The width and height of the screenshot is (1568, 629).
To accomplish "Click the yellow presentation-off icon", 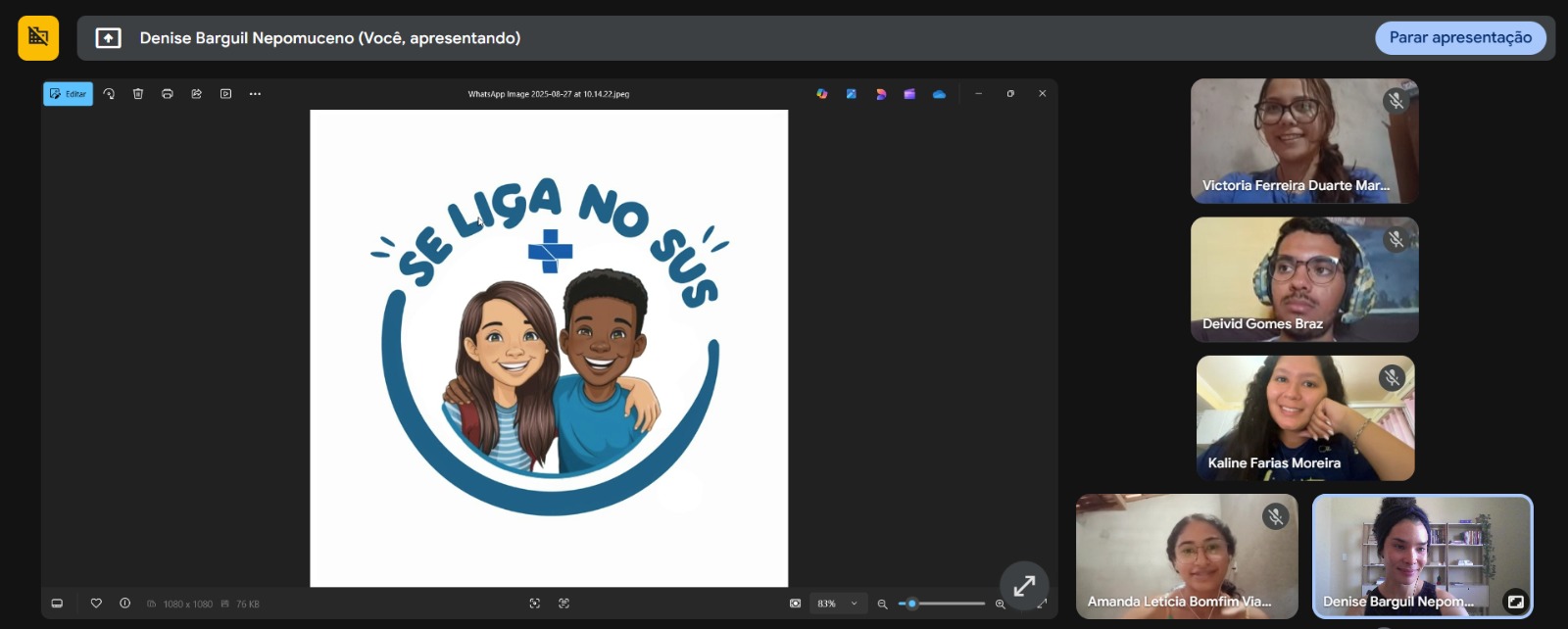I will [38, 37].
